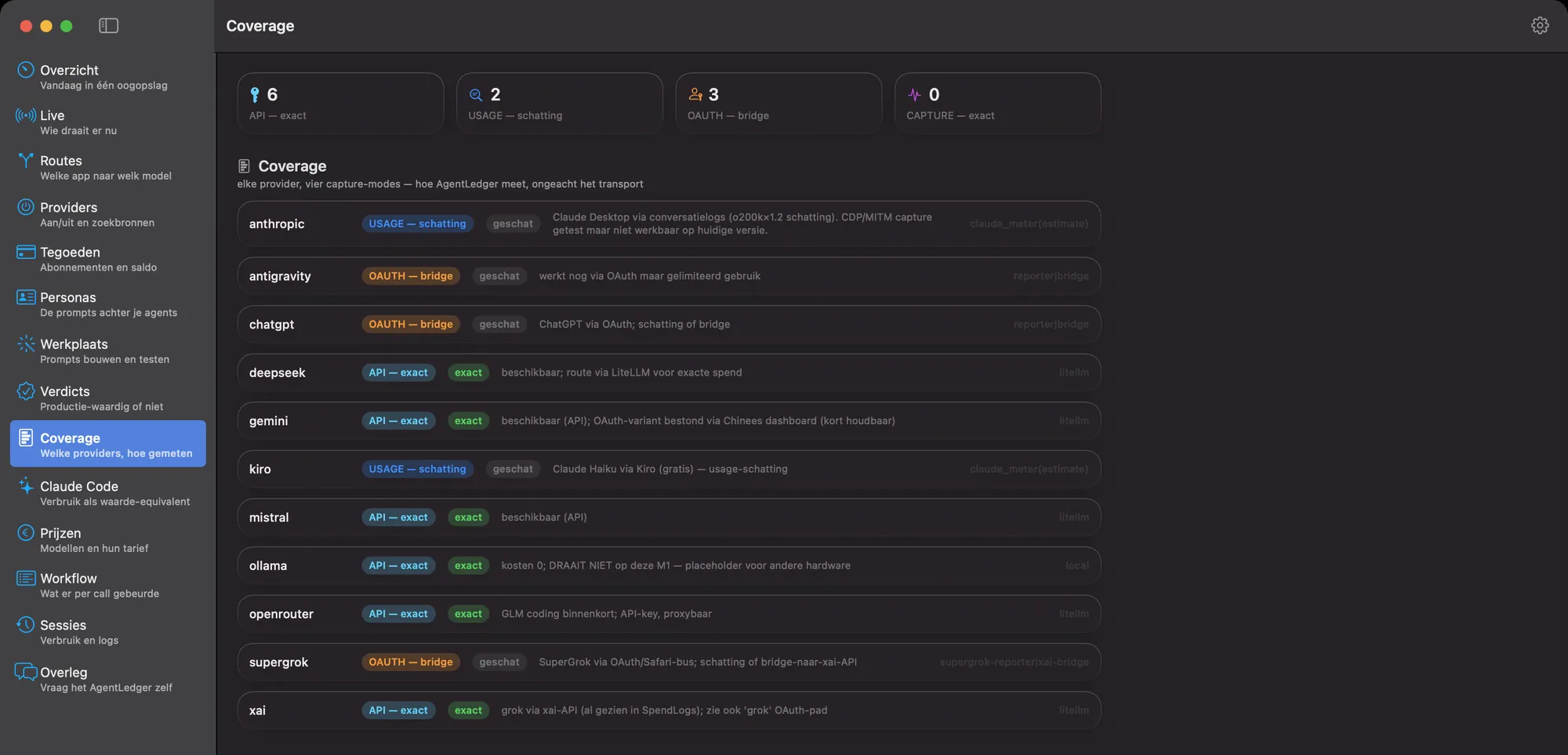The image size is (1568, 755).
Task: Click the Claude Code sparkles icon
Action: 26,485
